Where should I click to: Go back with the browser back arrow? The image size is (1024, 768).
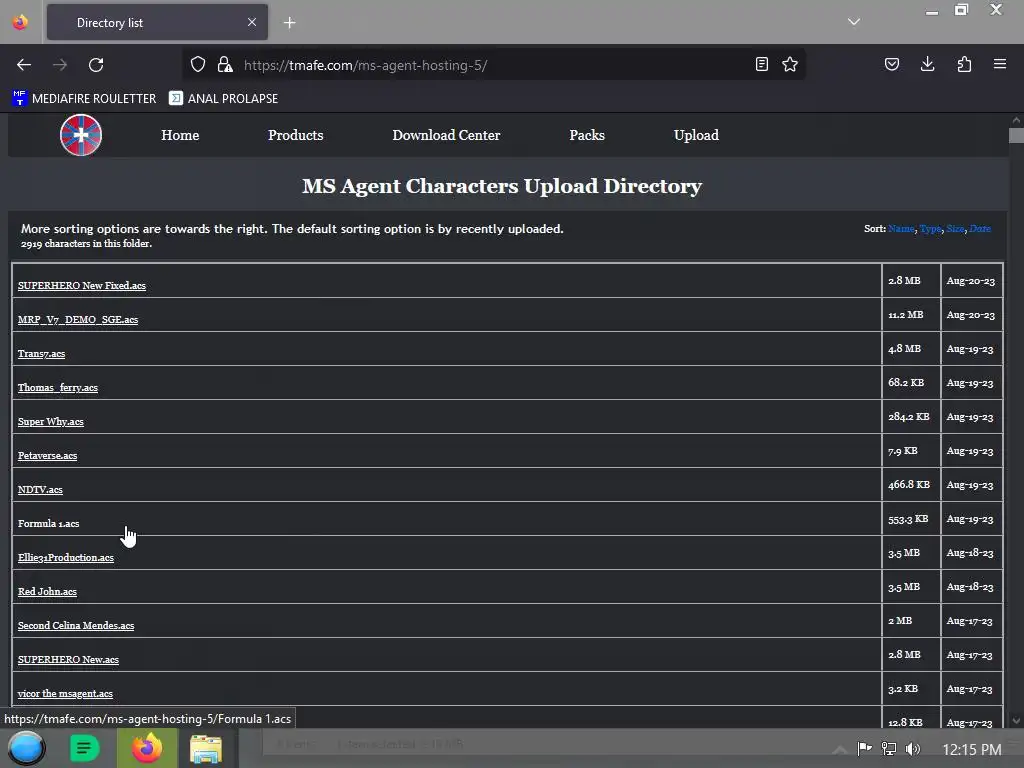click(x=24, y=65)
